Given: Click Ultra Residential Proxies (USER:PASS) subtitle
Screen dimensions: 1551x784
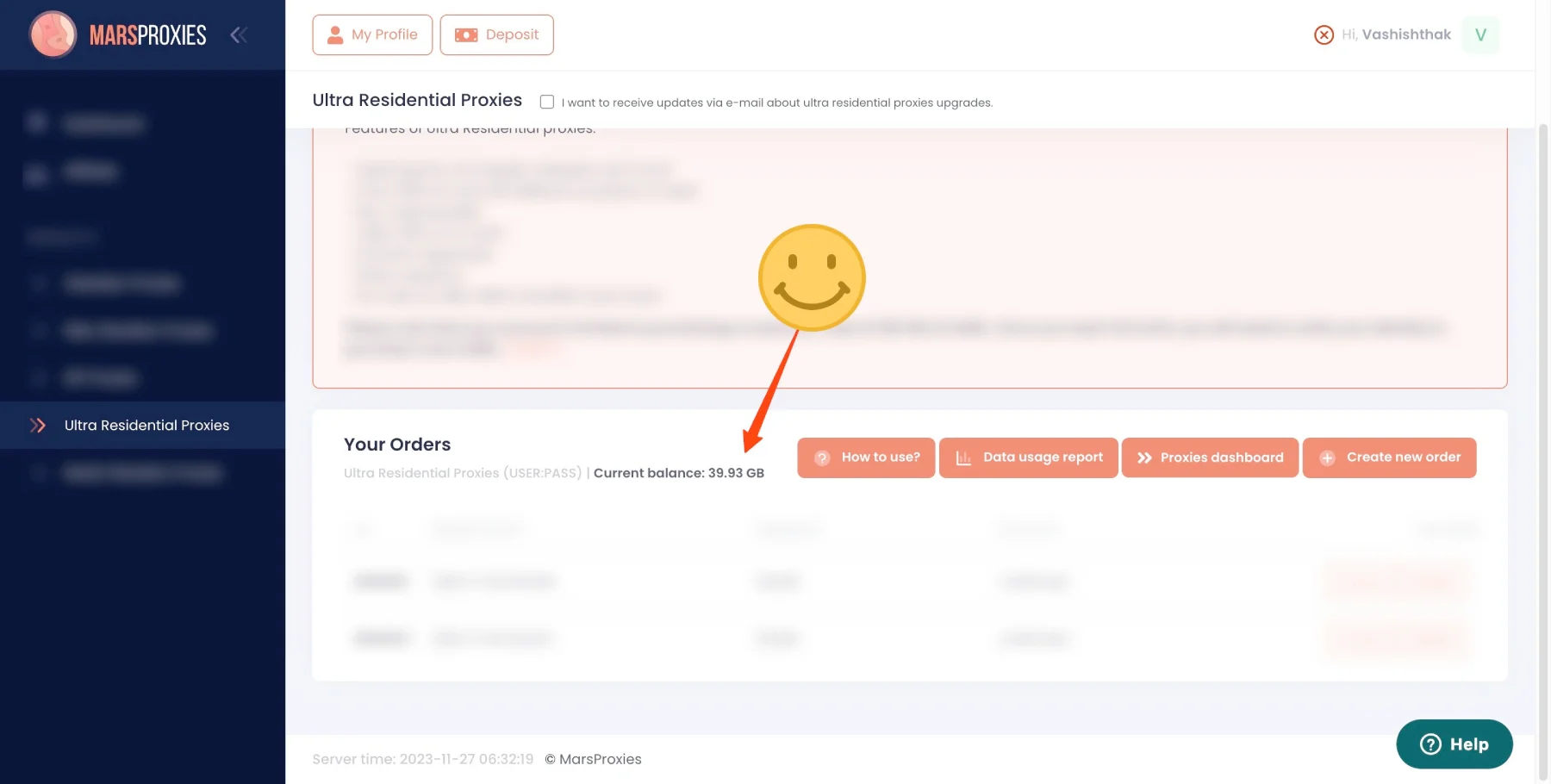Looking at the screenshot, I should point(463,473).
